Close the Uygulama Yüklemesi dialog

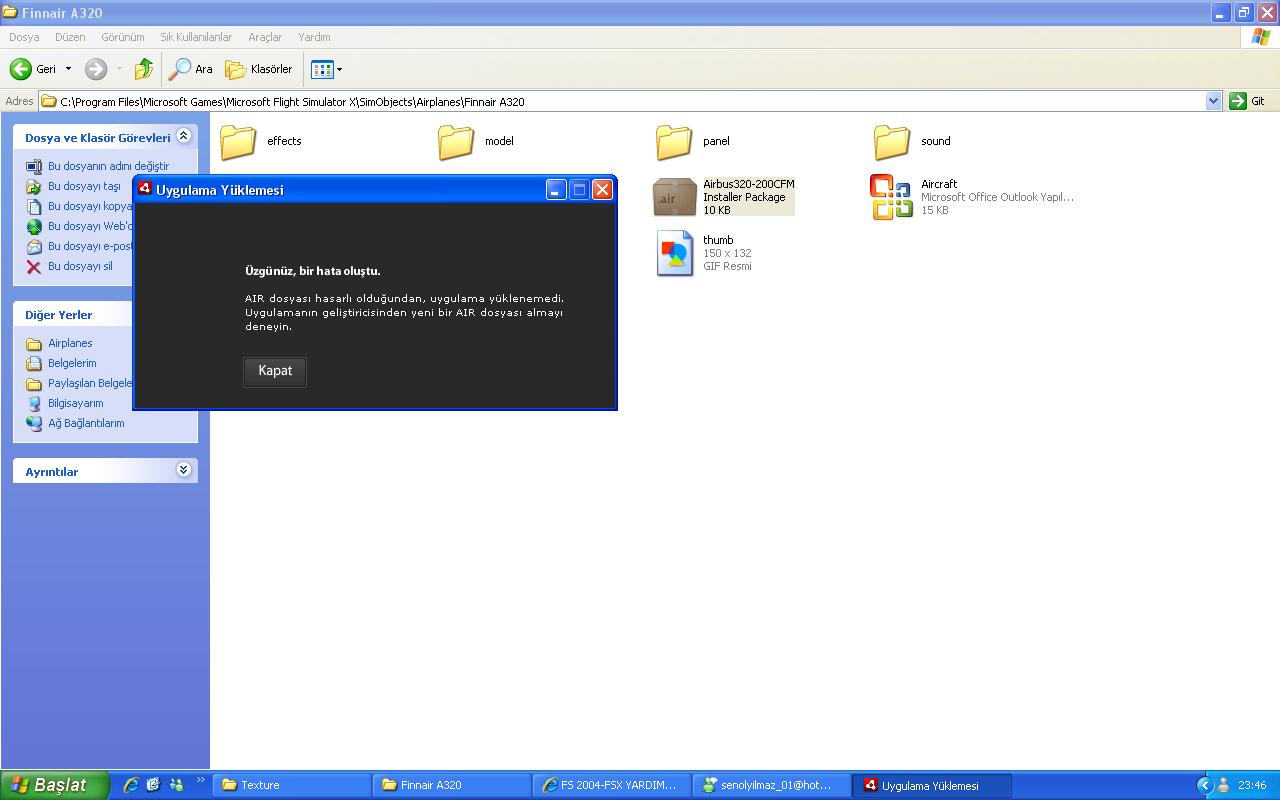pyautogui.click(x=602, y=190)
